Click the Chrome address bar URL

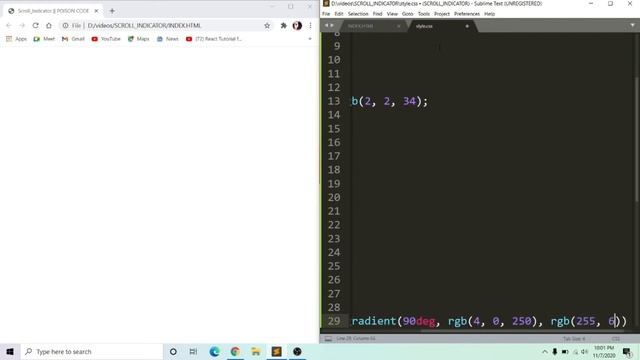click(144, 25)
